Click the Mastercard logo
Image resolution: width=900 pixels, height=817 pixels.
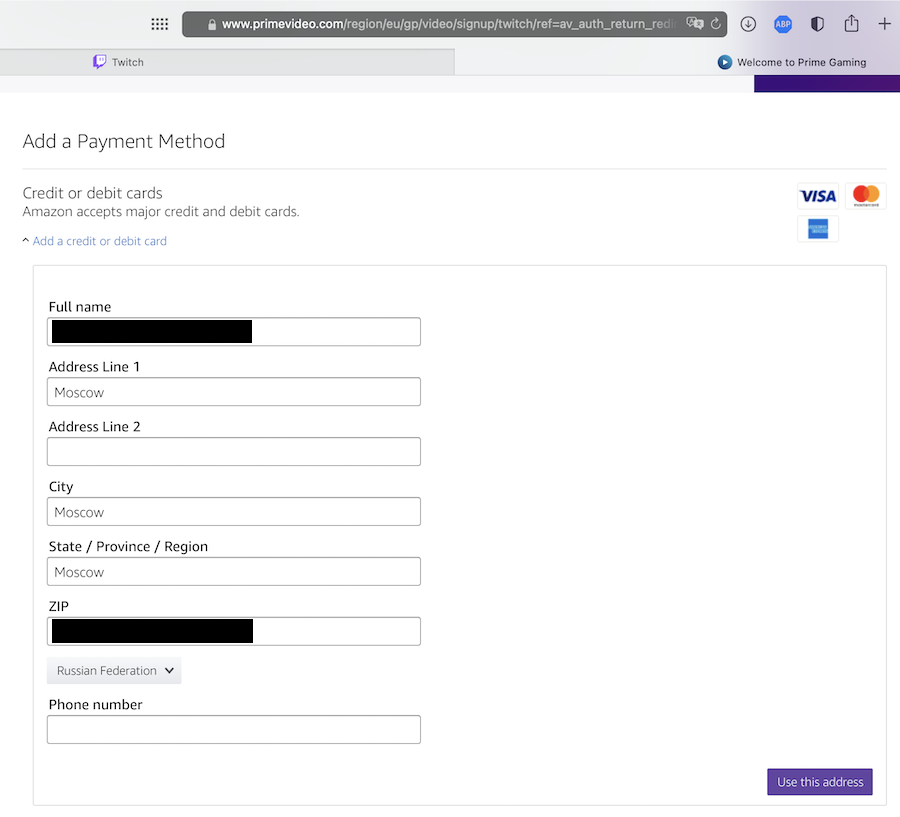[x=866, y=196]
